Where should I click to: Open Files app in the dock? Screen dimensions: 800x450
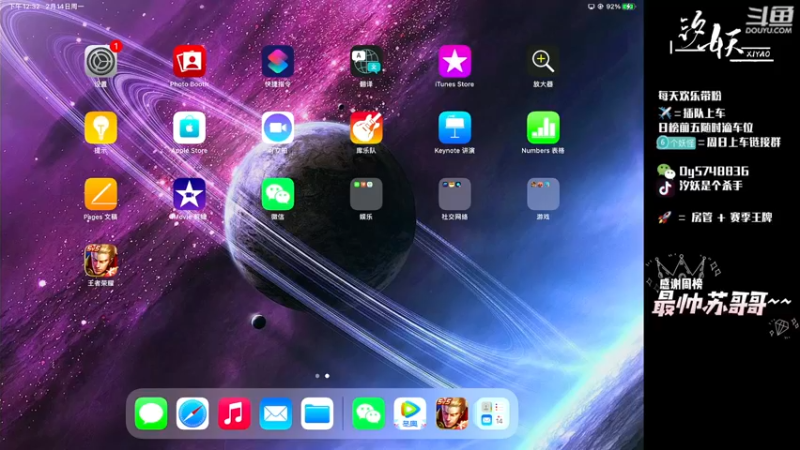click(317, 413)
